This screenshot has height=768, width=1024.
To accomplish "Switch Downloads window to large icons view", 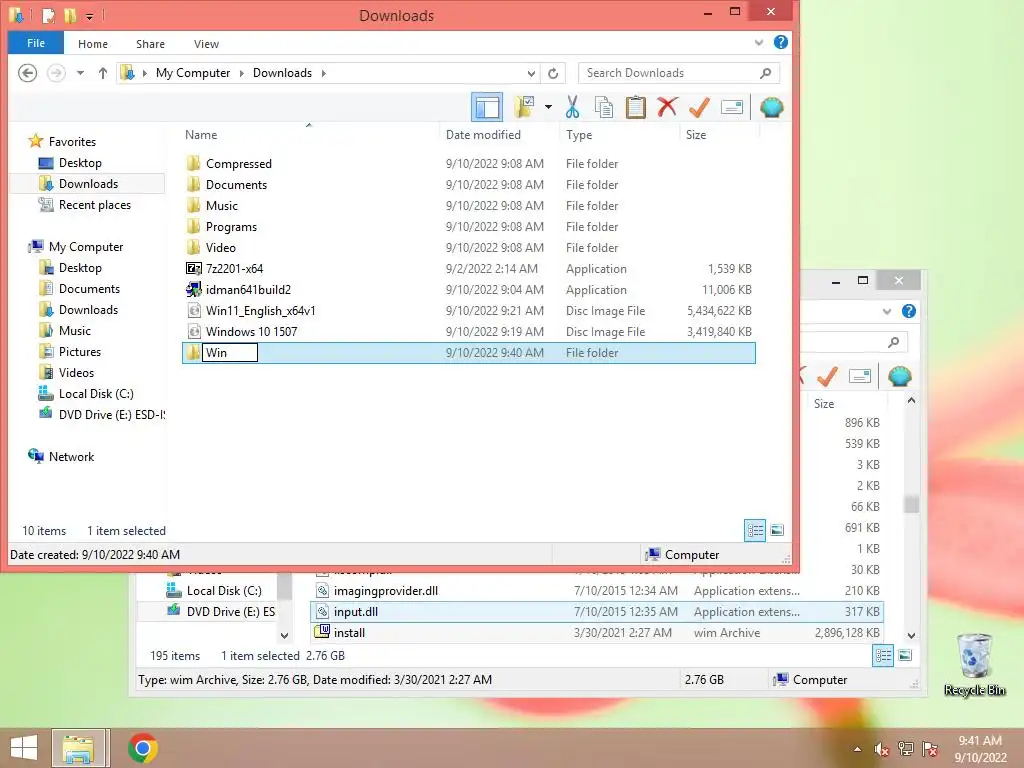I will click(x=777, y=530).
